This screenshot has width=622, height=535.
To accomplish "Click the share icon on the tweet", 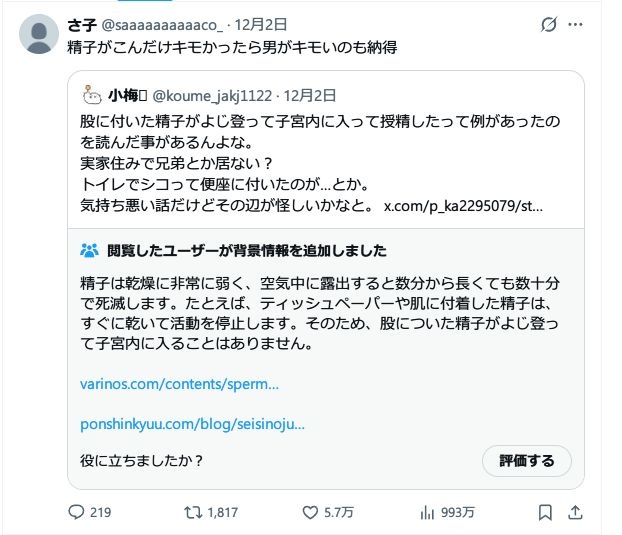I will (575, 512).
